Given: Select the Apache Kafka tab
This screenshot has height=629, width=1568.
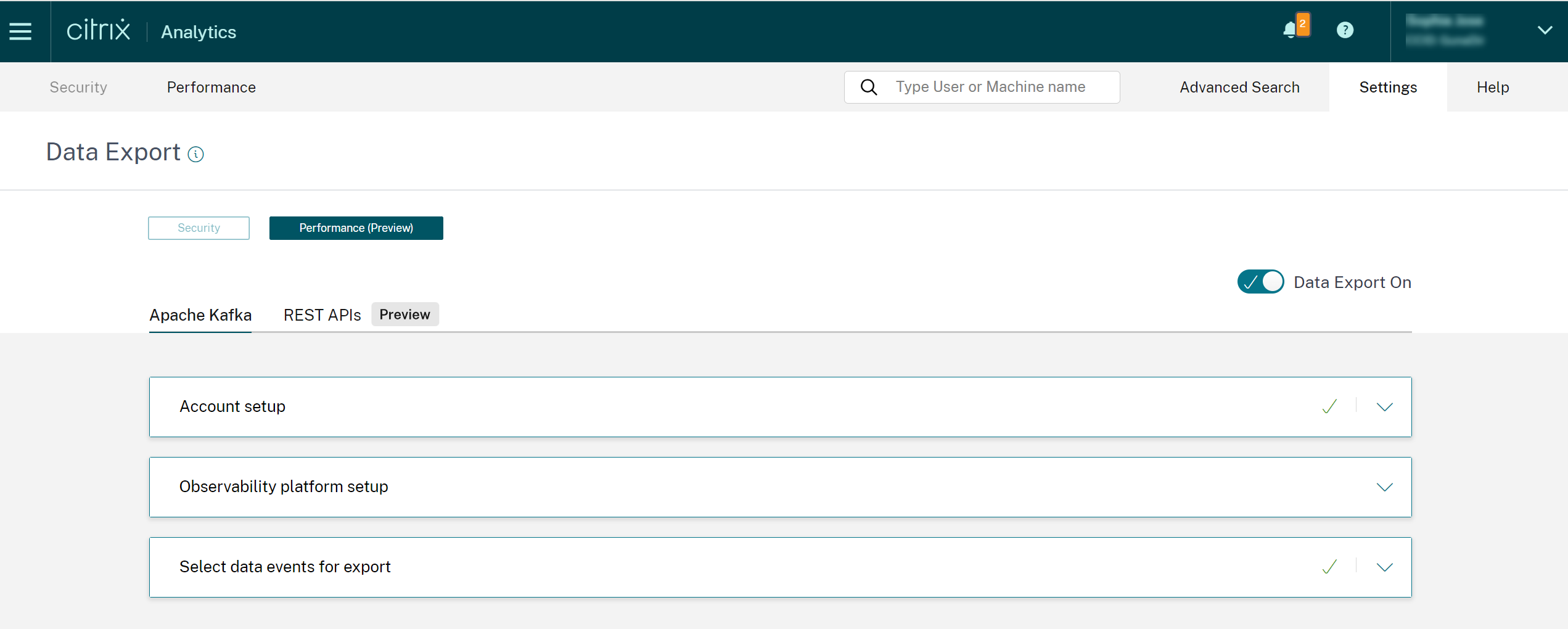Looking at the screenshot, I should (x=200, y=315).
